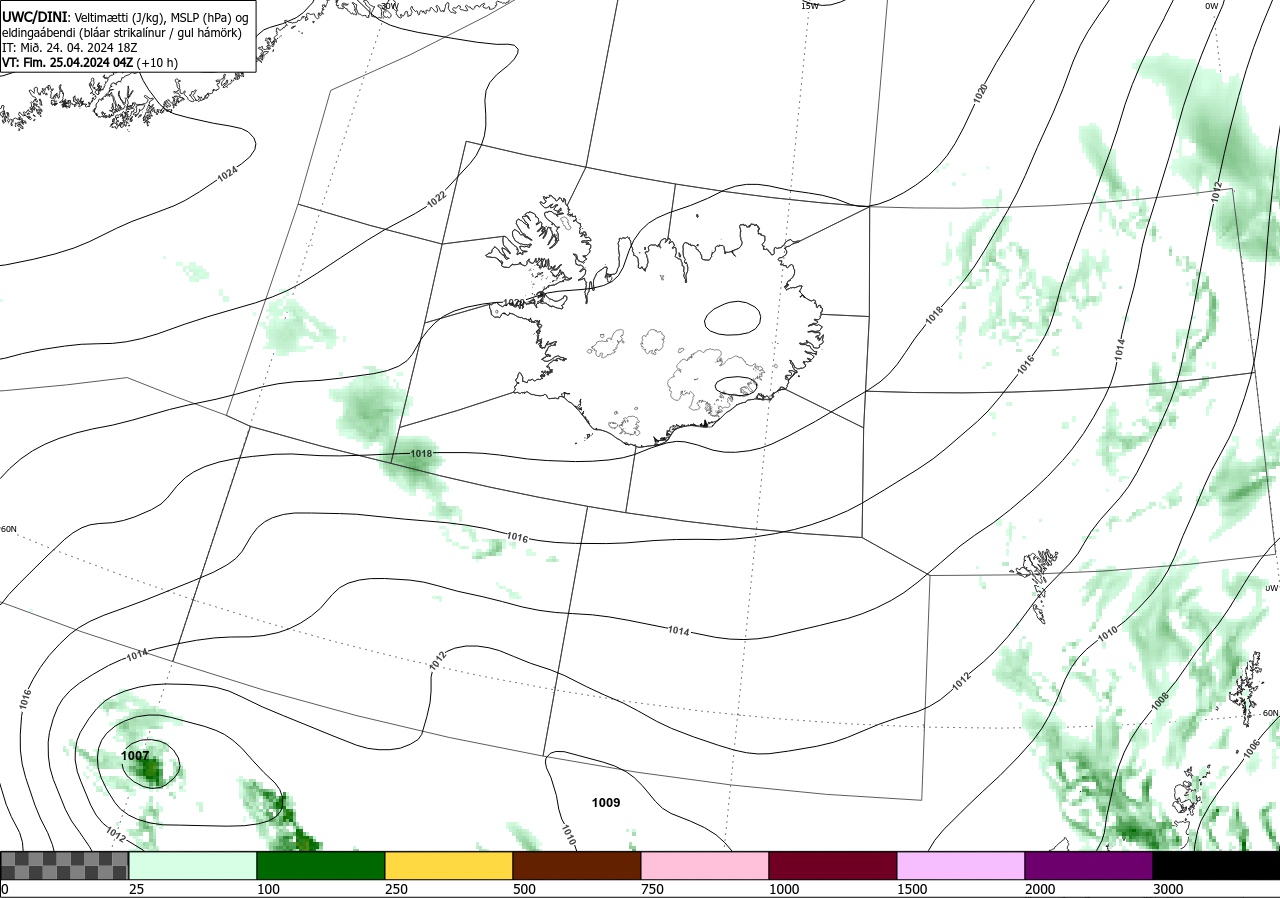The image size is (1280, 898).
Task: Click the black legend swatch above 3000
Action: pyautogui.click(x=1216, y=865)
